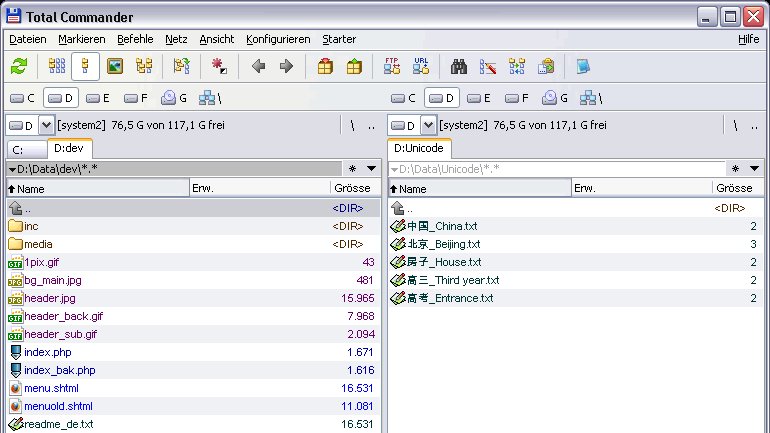Click the FTP connect toolbar icon
Viewport: 770px width, 433px height.
coord(391,66)
